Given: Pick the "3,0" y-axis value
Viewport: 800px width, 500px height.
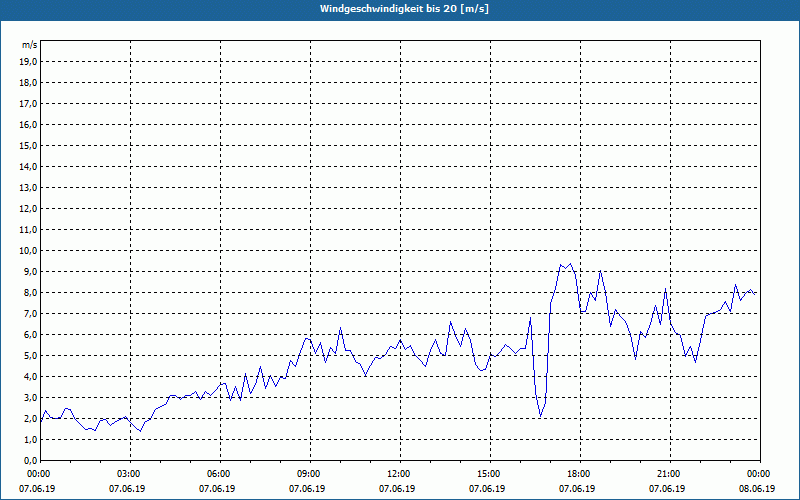Looking at the screenshot, I should point(30,397).
